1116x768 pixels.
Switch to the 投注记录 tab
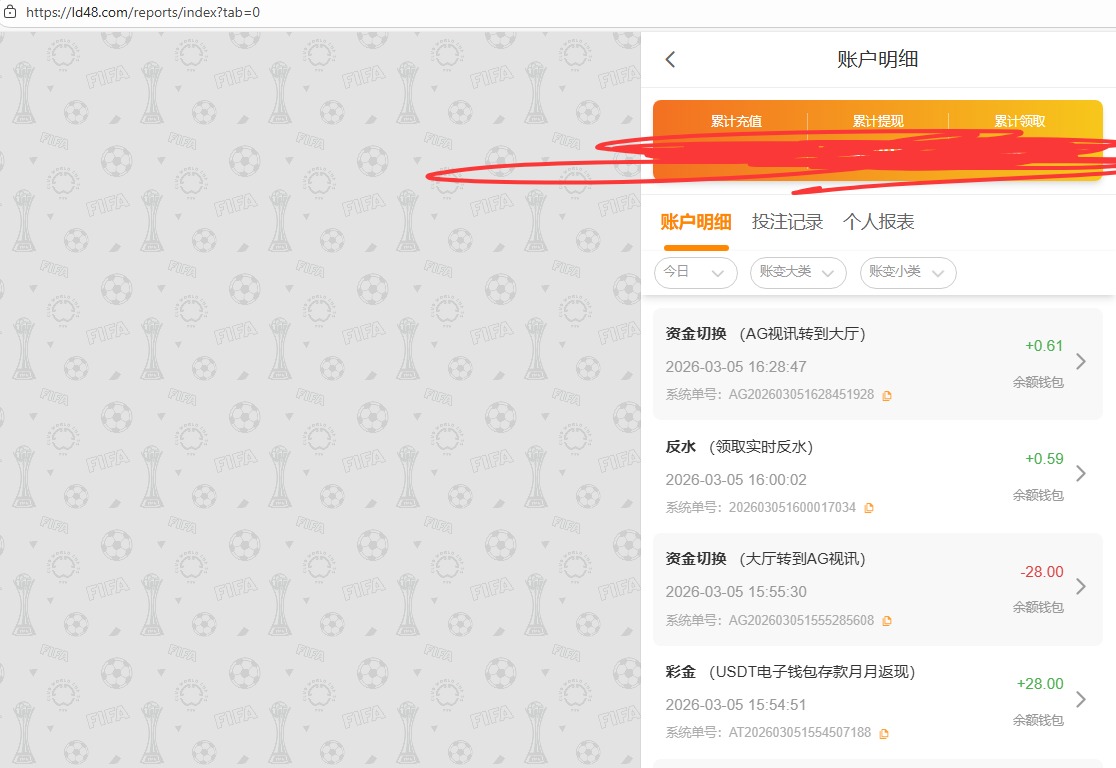click(x=787, y=222)
